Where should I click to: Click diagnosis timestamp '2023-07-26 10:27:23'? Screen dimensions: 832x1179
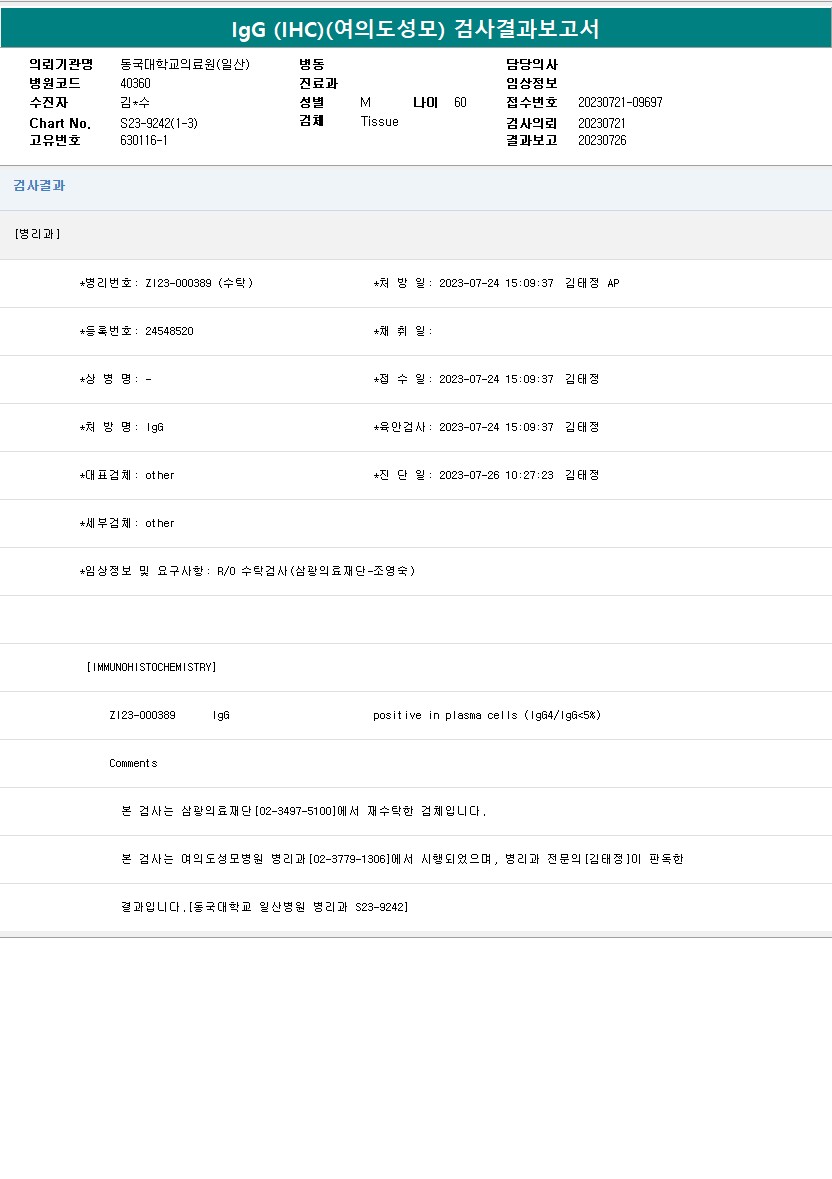[x=496, y=476]
